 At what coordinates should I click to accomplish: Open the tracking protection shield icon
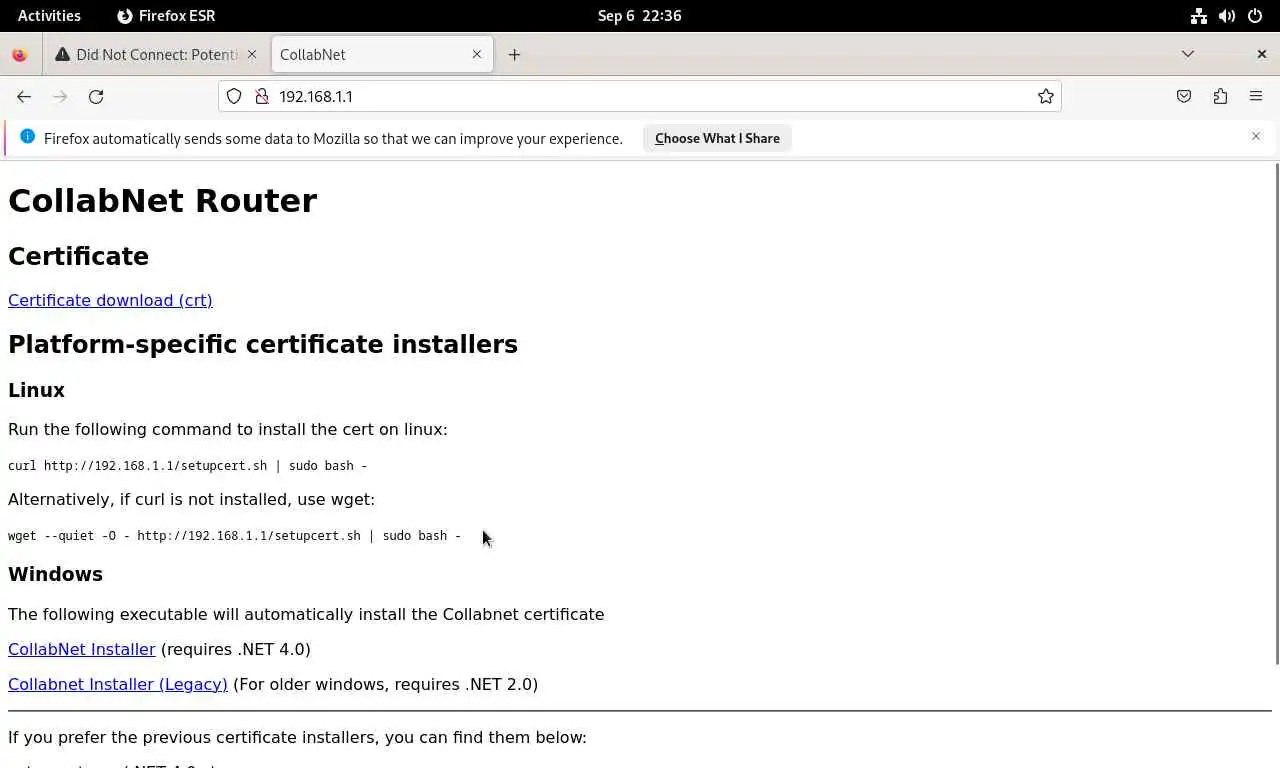tap(234, 96)
